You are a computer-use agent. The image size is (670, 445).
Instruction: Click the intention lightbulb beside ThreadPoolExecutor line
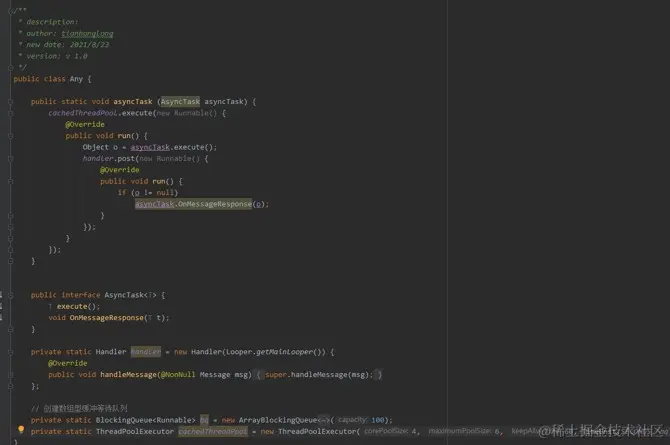[x=21, y=429]
